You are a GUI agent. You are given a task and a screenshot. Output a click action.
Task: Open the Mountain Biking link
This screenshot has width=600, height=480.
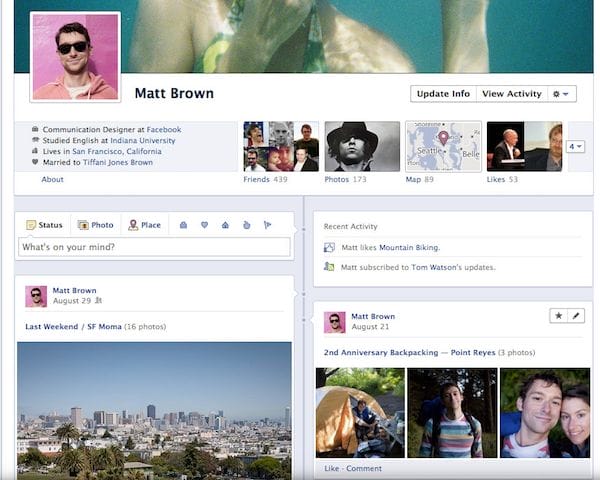(x=409, y=247)
